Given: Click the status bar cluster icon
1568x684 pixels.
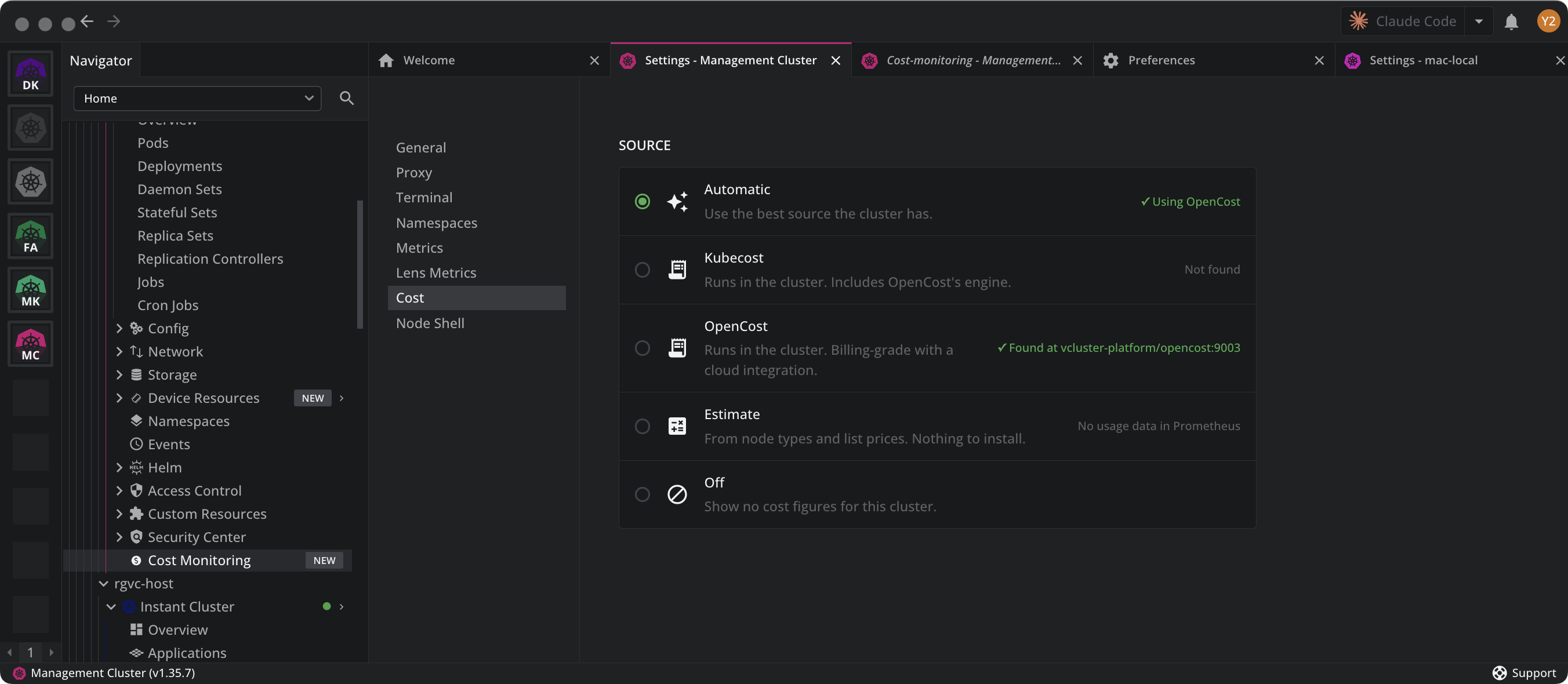Looking at the screenshot, I should click(x=20, y=672).
